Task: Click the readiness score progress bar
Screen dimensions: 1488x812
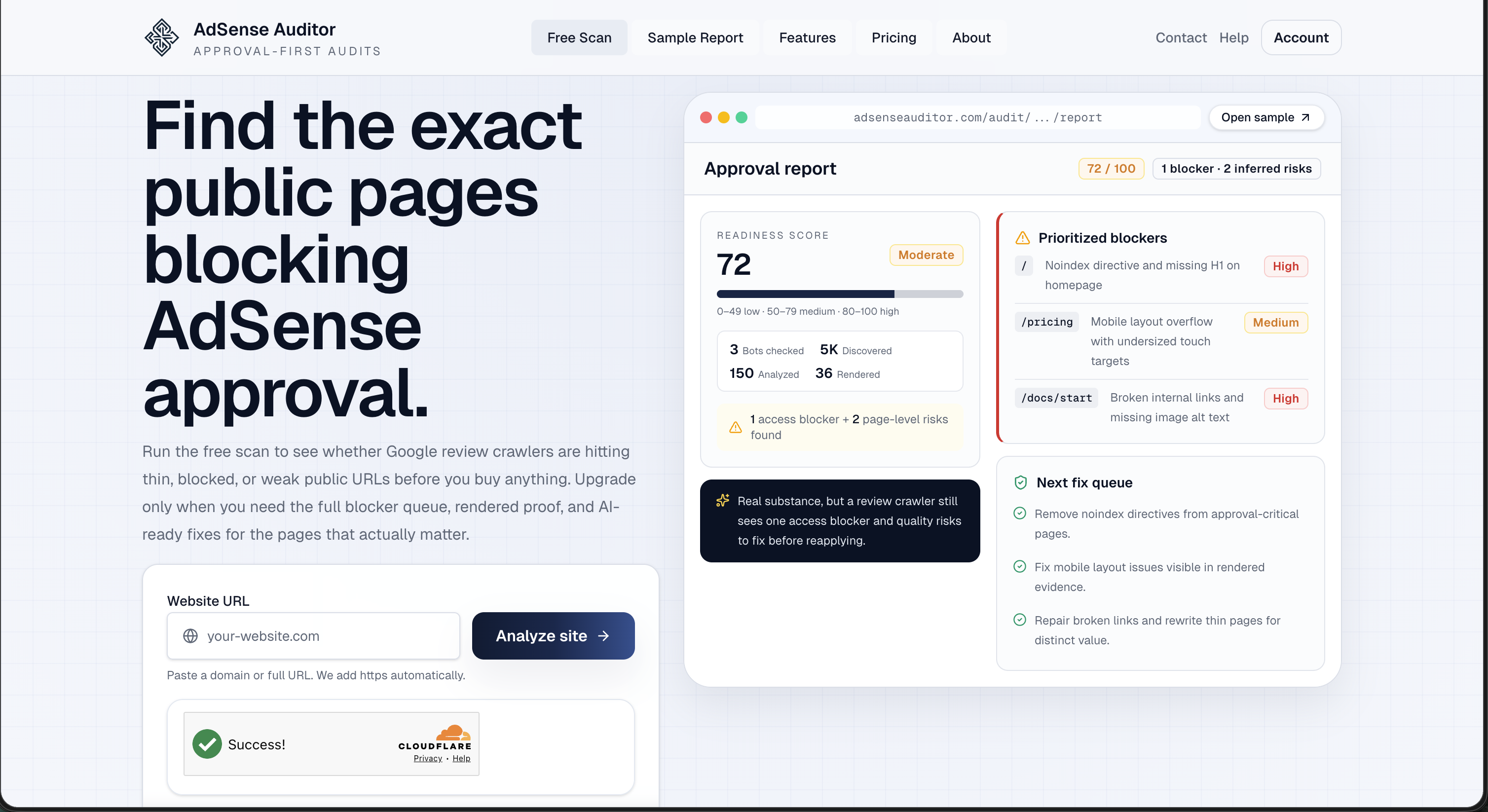Action: click(839, 294)
